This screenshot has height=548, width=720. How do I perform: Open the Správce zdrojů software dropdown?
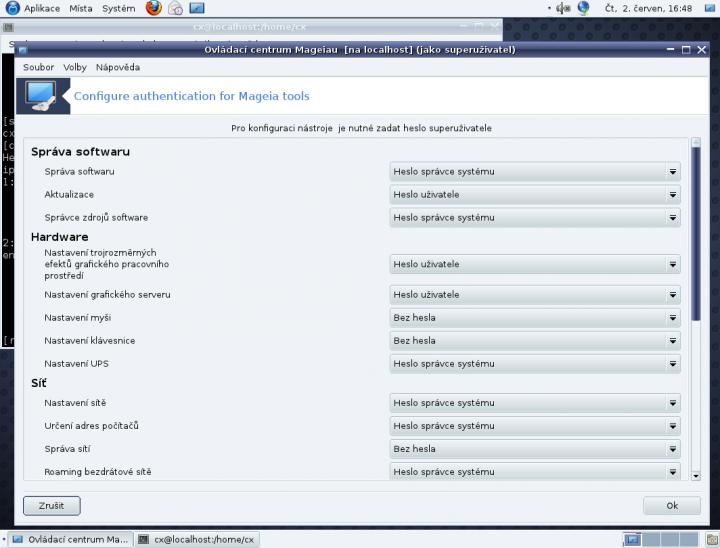(535, 217)
